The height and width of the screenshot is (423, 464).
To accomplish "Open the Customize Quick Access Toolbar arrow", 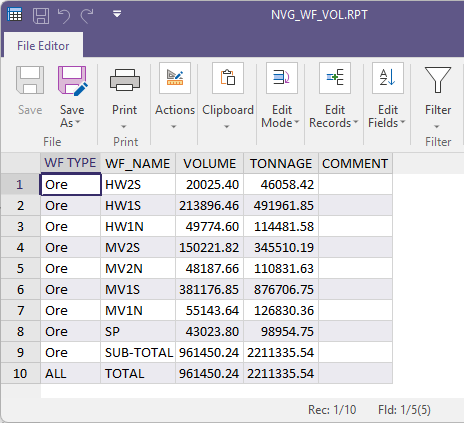I will click(x=117, y=14).
